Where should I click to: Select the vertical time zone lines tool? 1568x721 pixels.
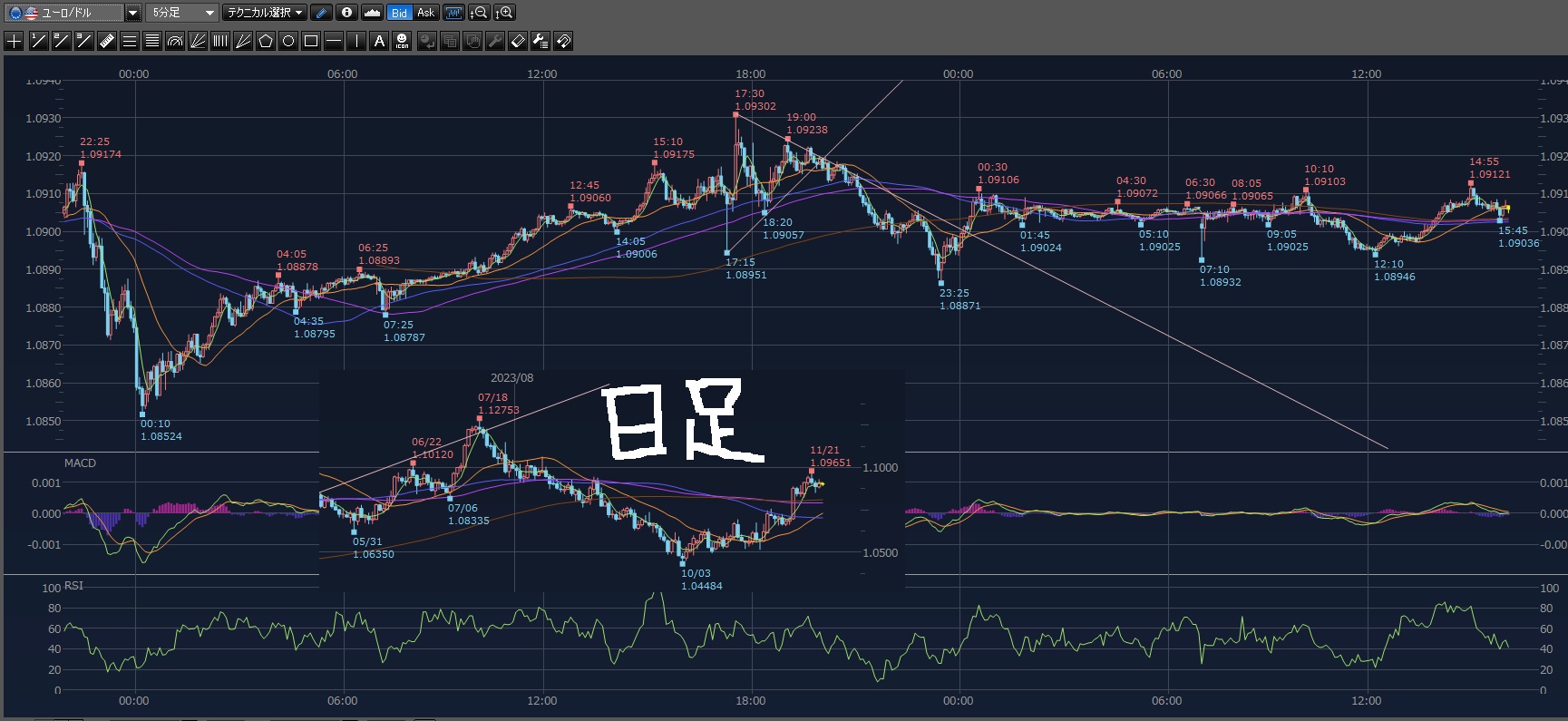[220, 41]
